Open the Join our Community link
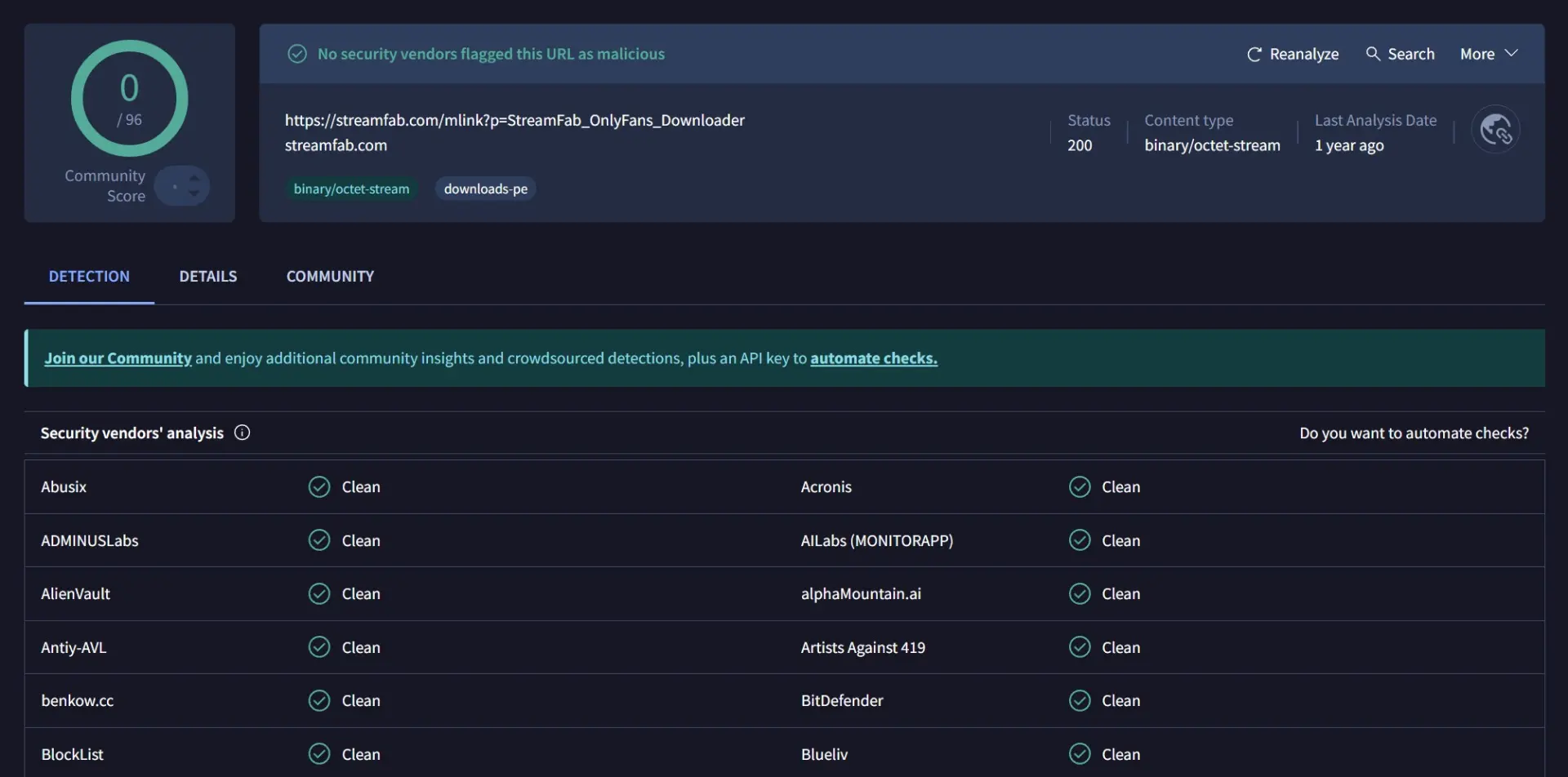The image size is (1568, 777). coord(118,358)
